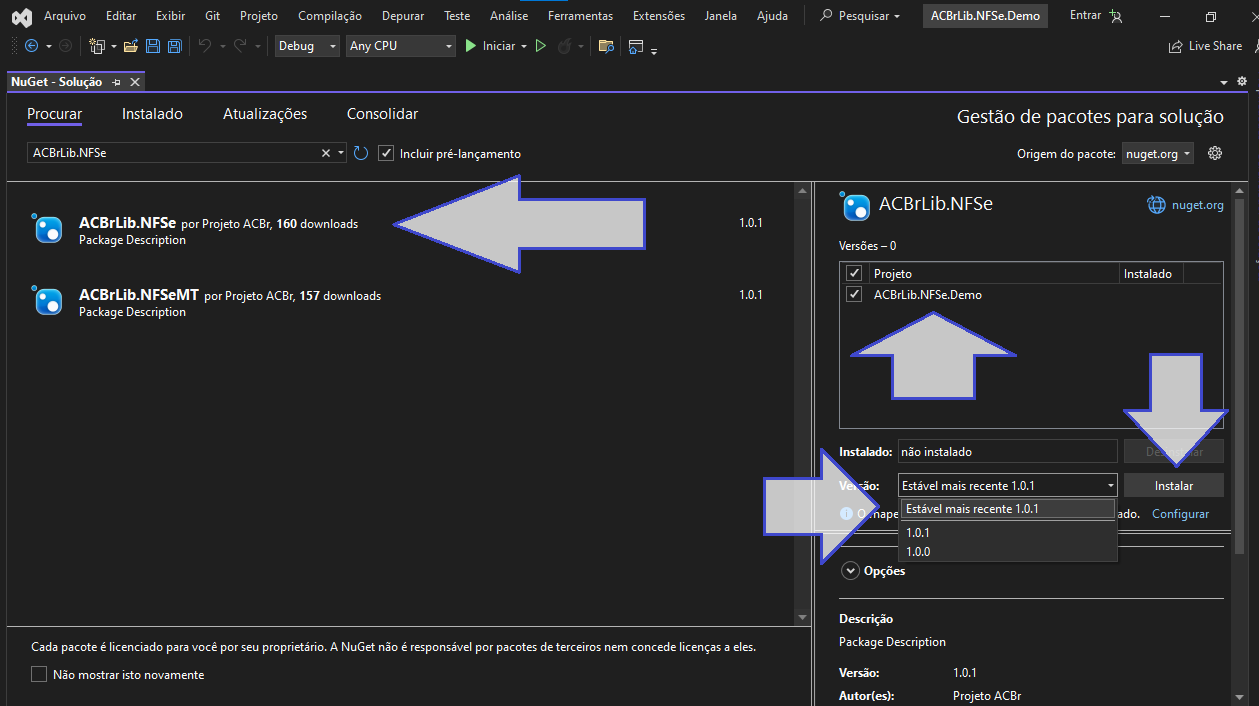Click the Instalar button
1259x706 pixels.
click(1174, 485)
